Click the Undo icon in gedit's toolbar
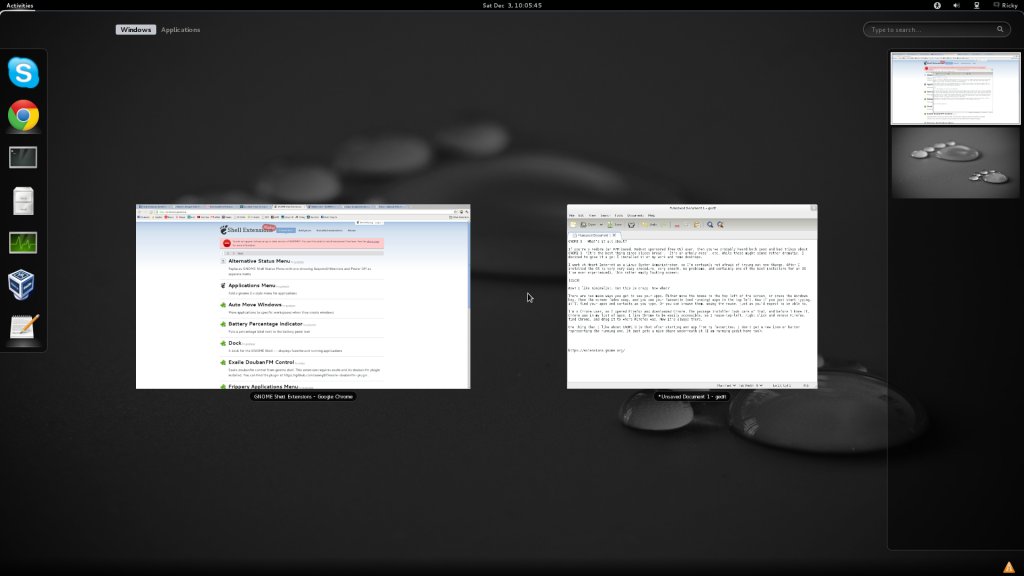Screen dimensions: 1024x576 tap(646, 224)
